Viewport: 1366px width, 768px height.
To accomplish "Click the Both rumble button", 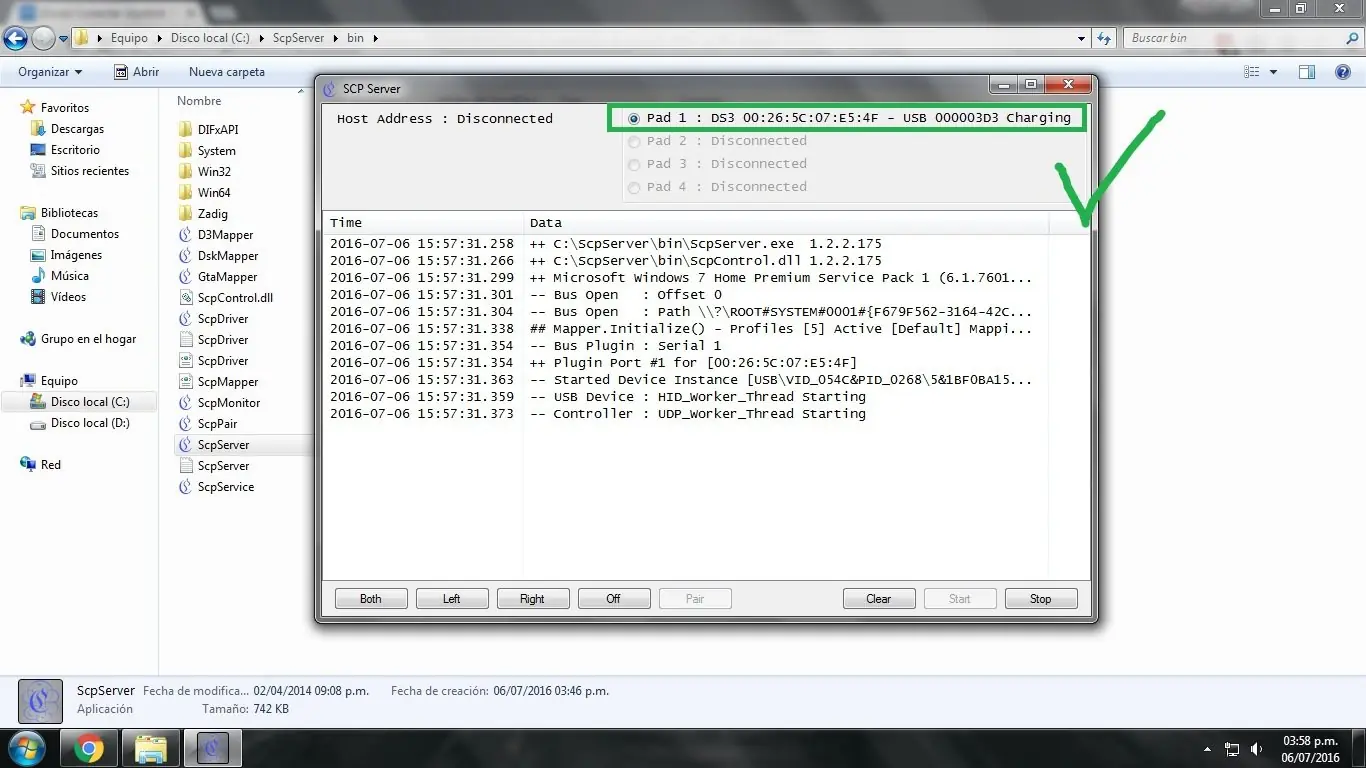I will [371, 599].
